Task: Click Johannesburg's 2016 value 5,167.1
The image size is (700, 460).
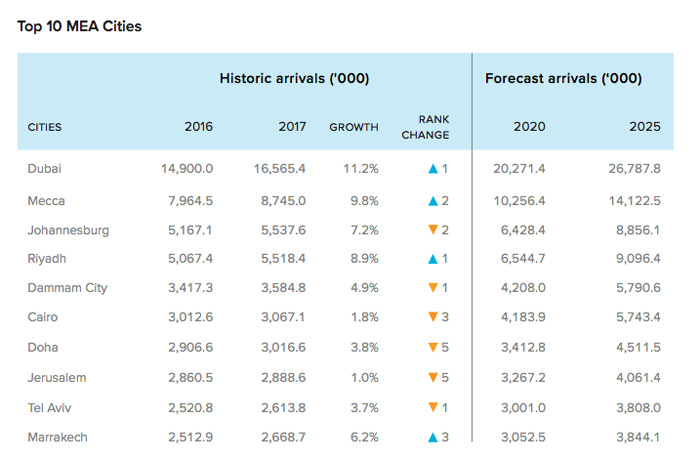Action: pyautogui.click(x=190, y=230)
